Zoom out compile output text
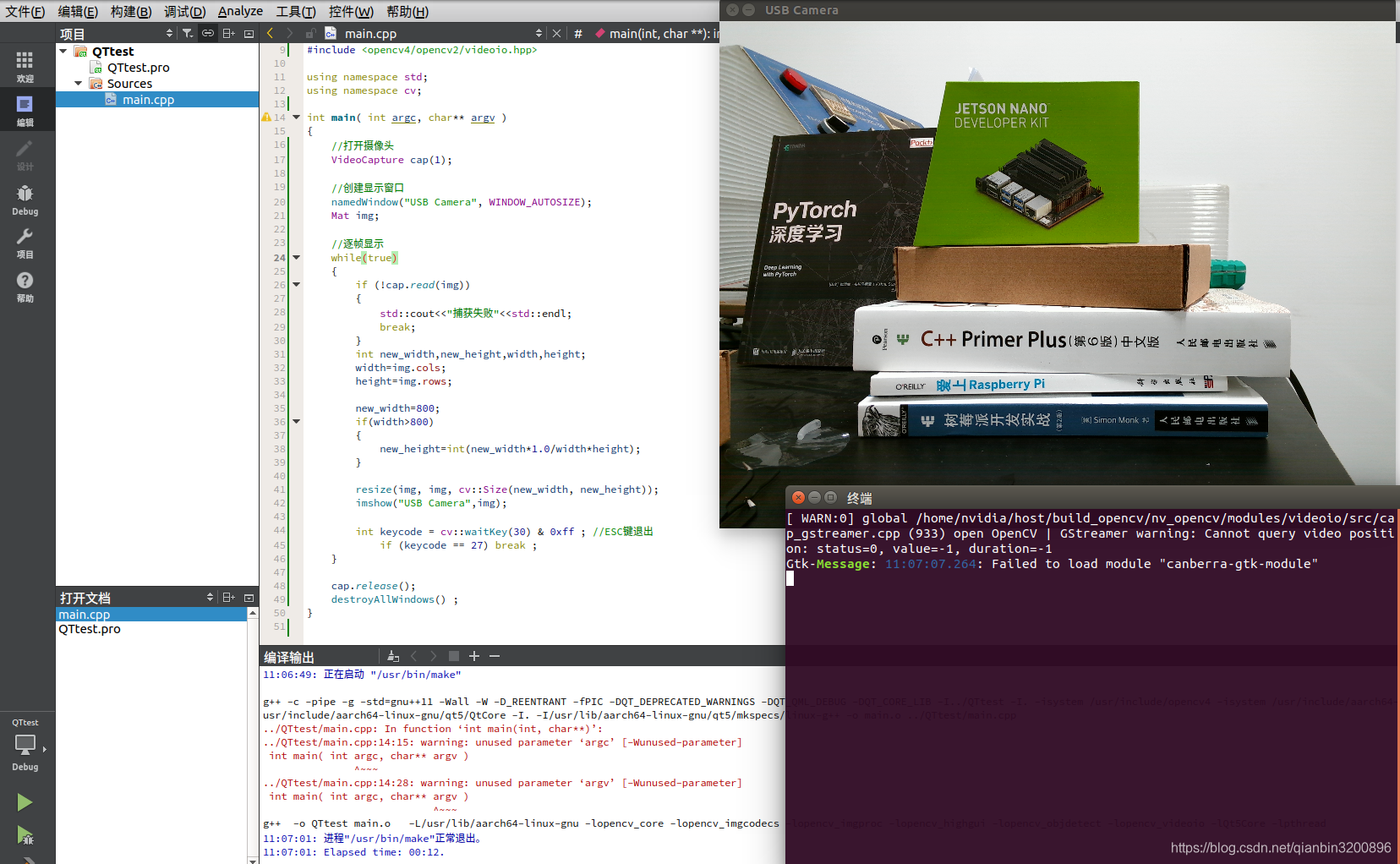This screenshot has width=1400, height=864. point(495,656)
